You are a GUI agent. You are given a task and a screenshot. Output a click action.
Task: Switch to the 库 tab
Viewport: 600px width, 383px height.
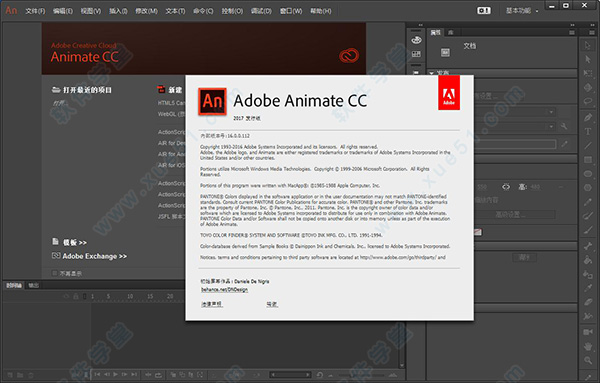(451, 33)
